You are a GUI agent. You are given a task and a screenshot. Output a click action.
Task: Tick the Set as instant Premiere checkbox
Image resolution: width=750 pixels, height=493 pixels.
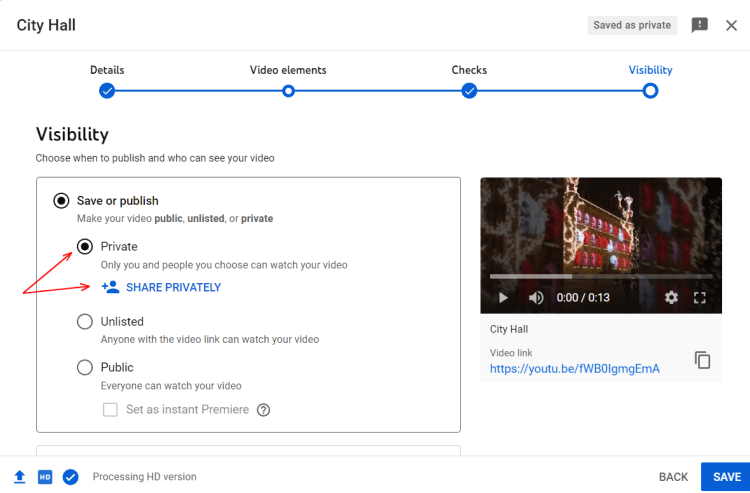tap(110, 409)
